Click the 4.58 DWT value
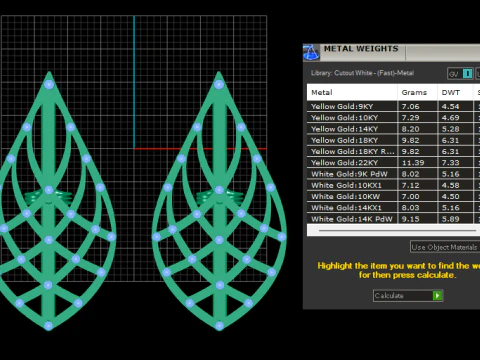 tap(450, 185)
